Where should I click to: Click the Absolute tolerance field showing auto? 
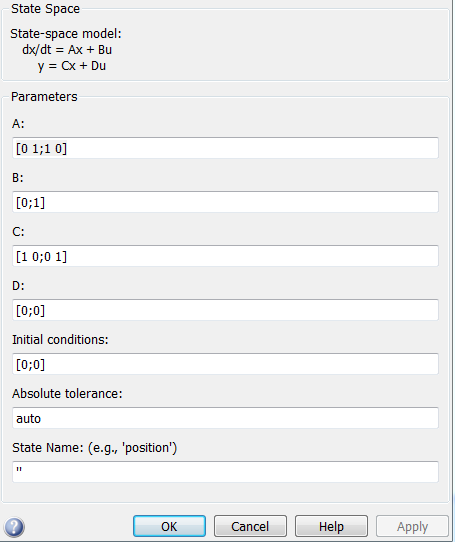225,418
